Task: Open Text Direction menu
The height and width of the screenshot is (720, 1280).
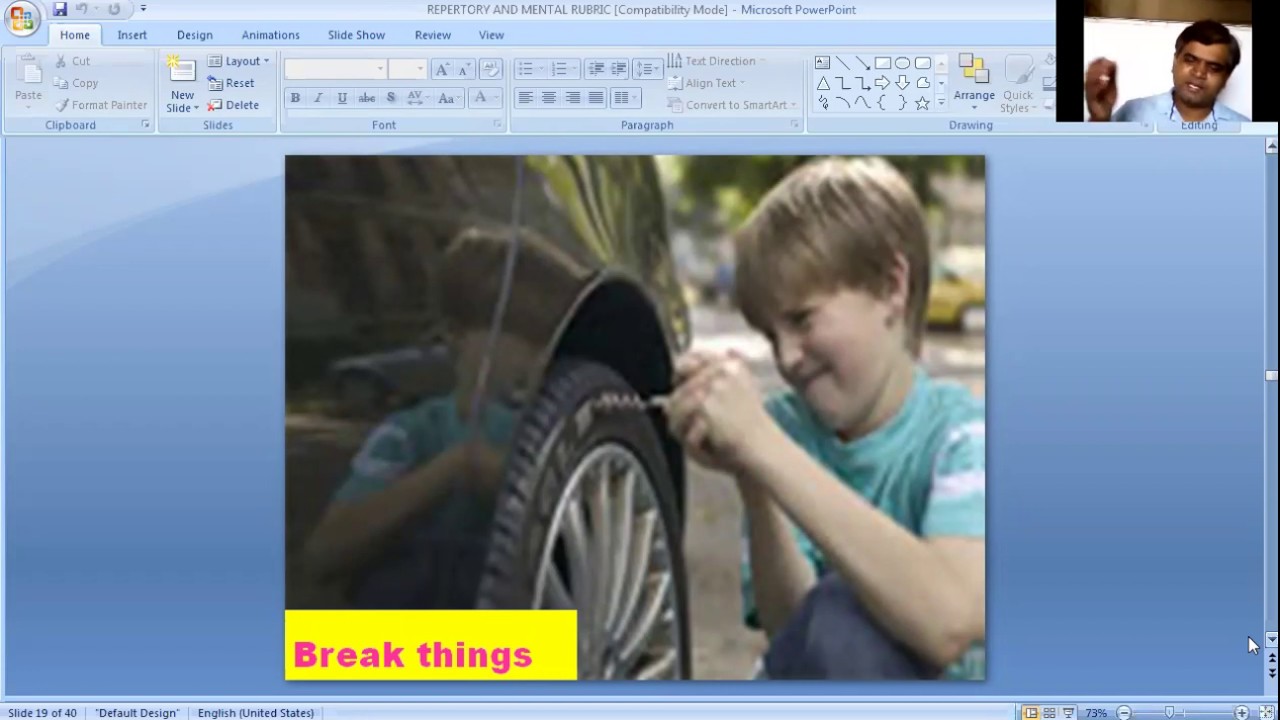Action: coord(715,61)
